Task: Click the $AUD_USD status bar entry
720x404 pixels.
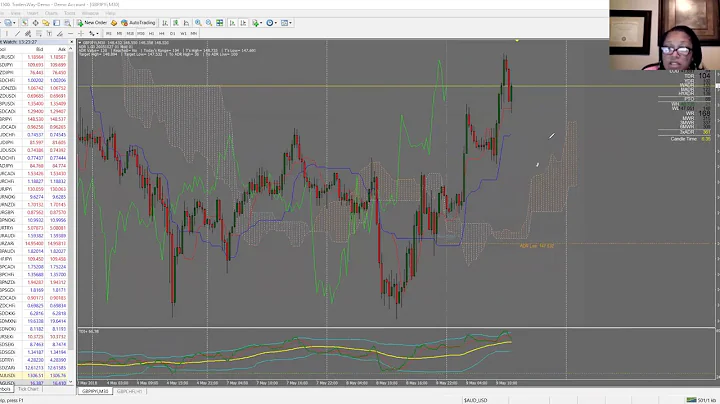Action: tap(475, 400)
